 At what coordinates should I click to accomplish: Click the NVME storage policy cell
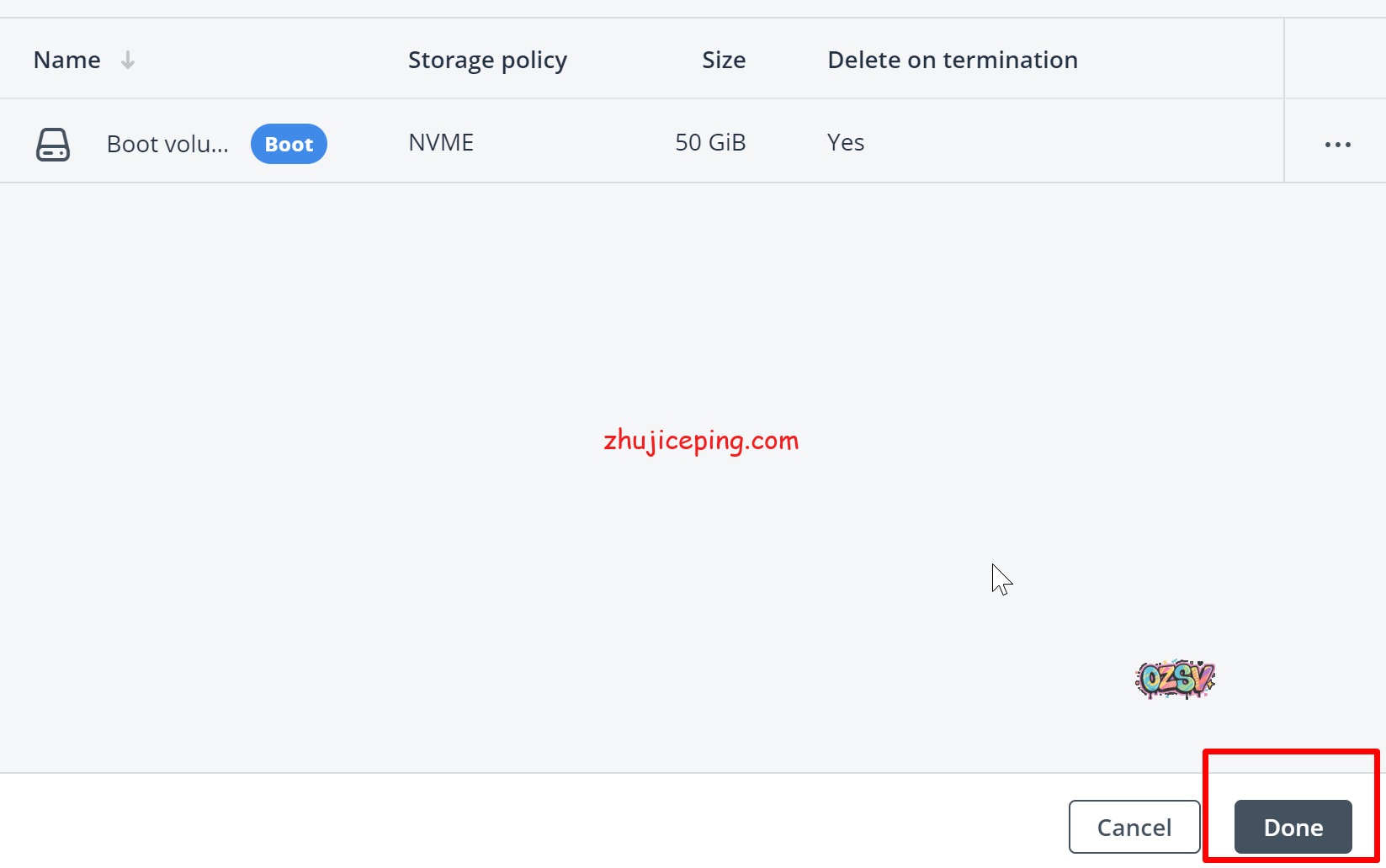click(x=441, y=143)
